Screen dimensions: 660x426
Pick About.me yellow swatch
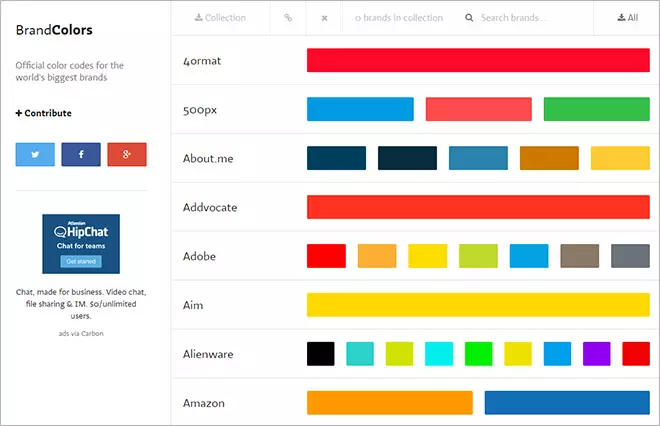(620, 158)
